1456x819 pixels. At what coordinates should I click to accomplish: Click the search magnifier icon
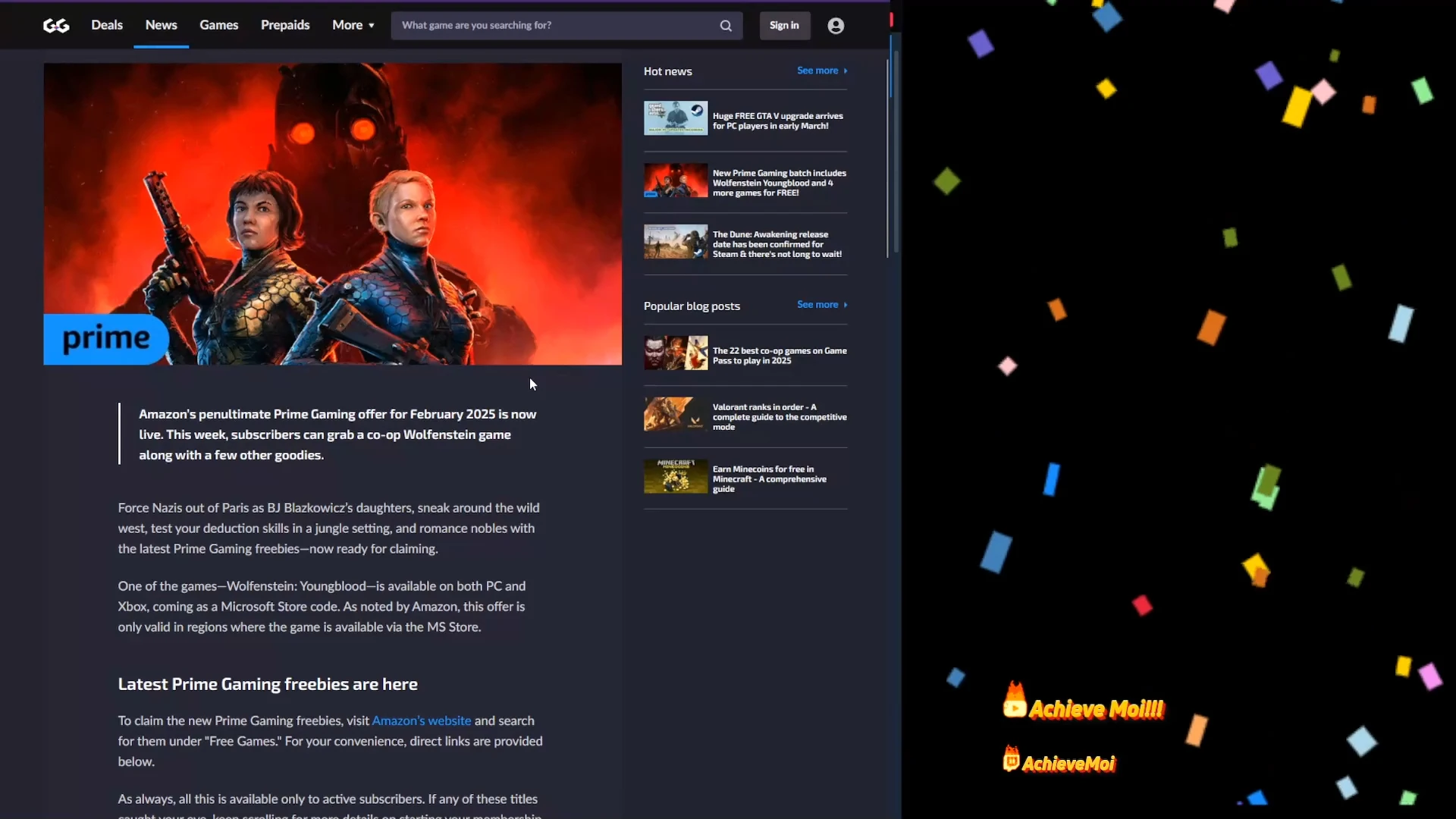click(726, 26)
